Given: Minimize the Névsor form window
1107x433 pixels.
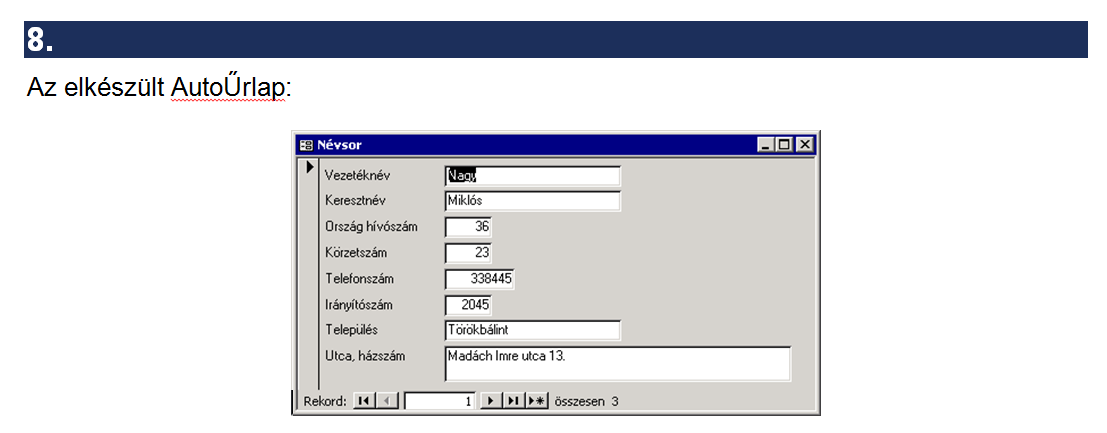Looking at the screenshot, I should (767, 144).
